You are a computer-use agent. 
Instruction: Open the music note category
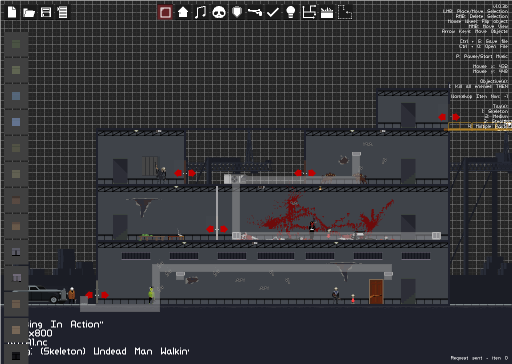tap(200, 12)
